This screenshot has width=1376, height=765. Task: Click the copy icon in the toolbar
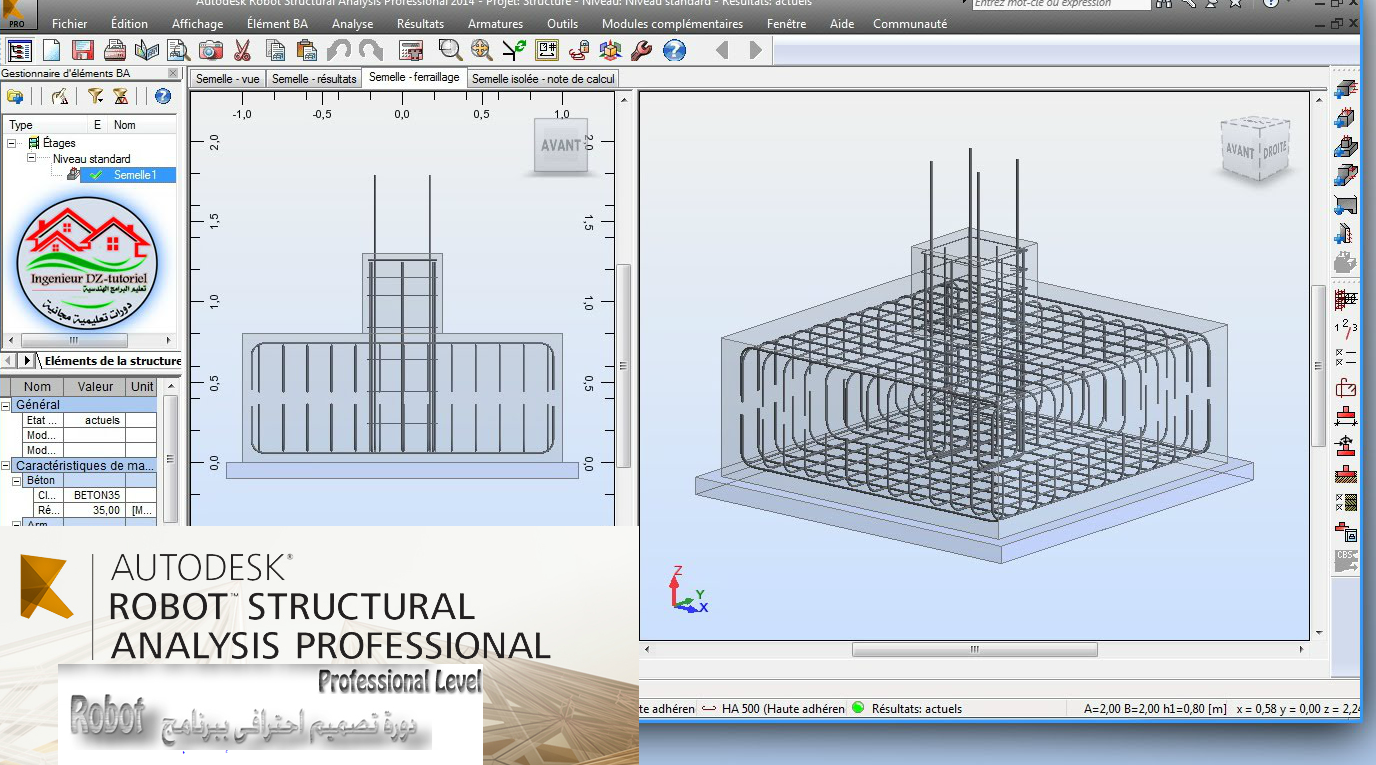point(275,50)
